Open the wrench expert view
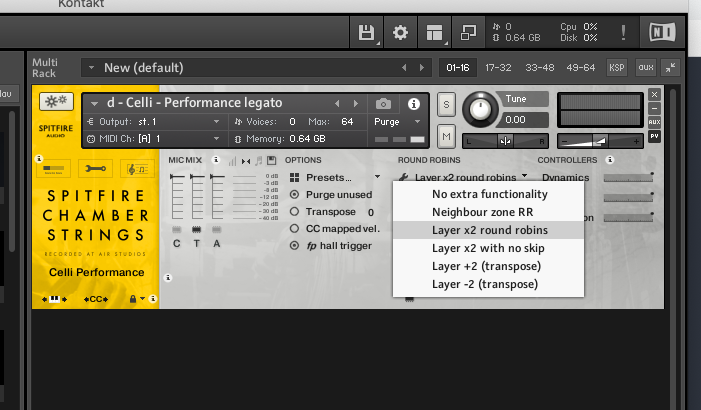The width and height of the screenshot is (701, 410). point(95,169)
